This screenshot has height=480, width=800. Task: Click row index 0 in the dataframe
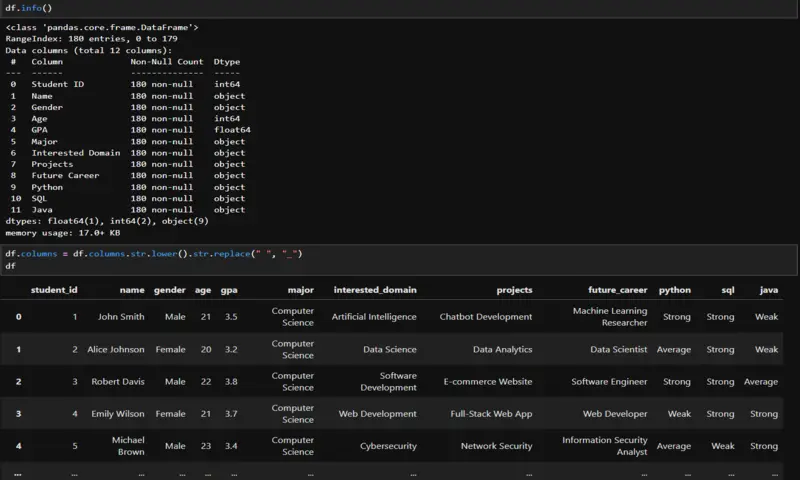point(18,317)
